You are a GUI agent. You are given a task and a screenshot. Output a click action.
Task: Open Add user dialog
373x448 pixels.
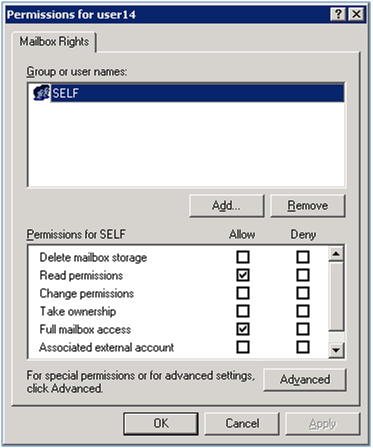226,206
